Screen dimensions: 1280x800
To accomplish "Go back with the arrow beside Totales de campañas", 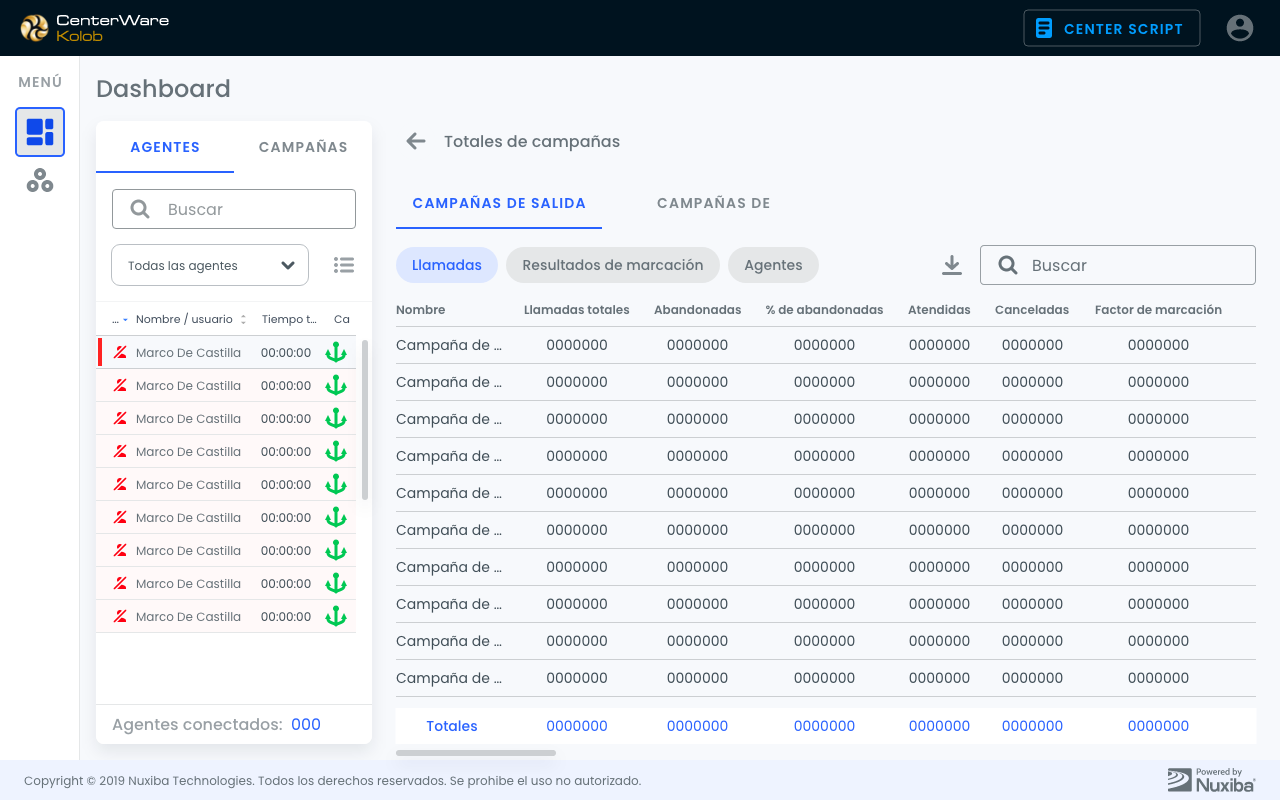I will click(416, 141).
